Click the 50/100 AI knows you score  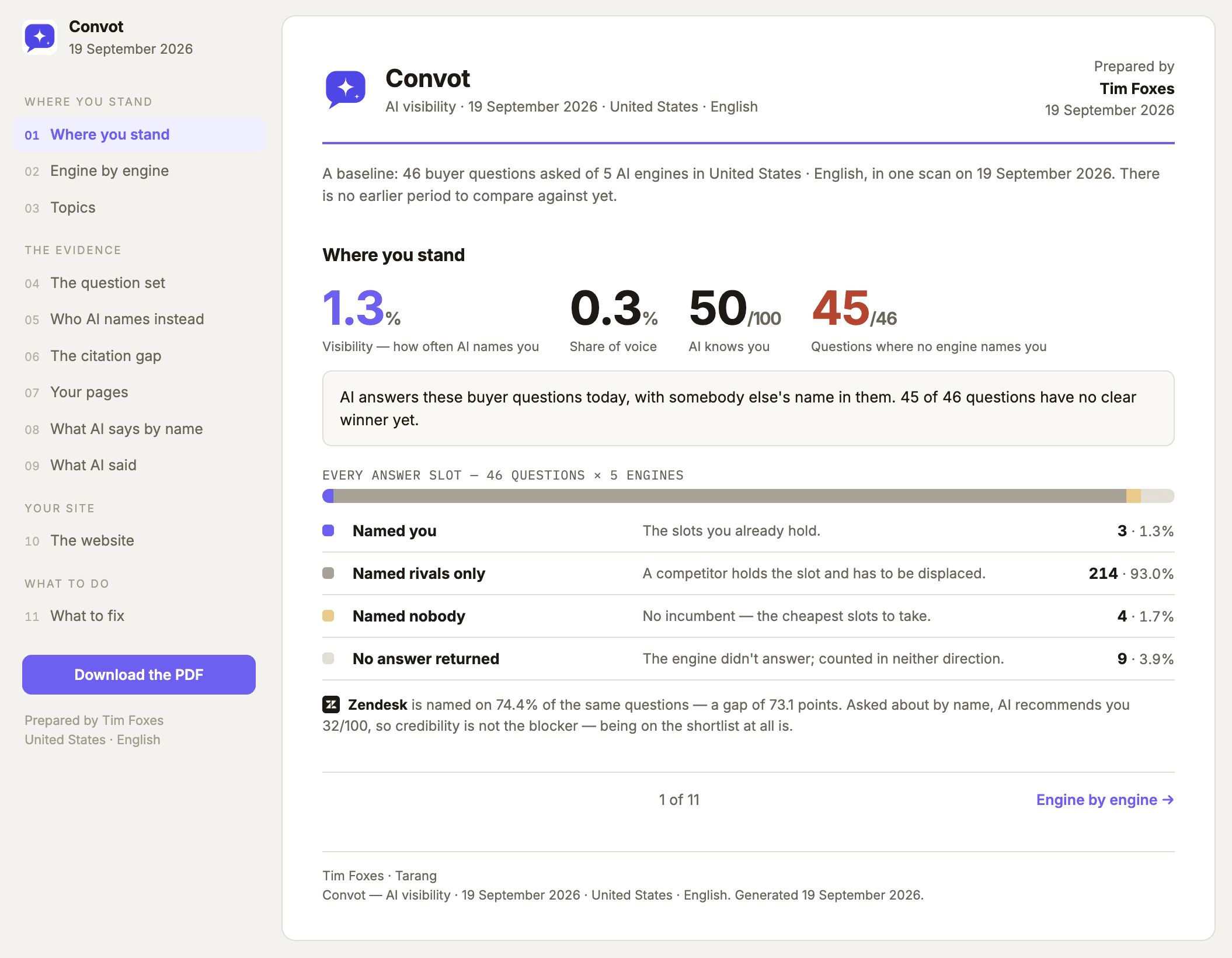(x=735, y=308)
